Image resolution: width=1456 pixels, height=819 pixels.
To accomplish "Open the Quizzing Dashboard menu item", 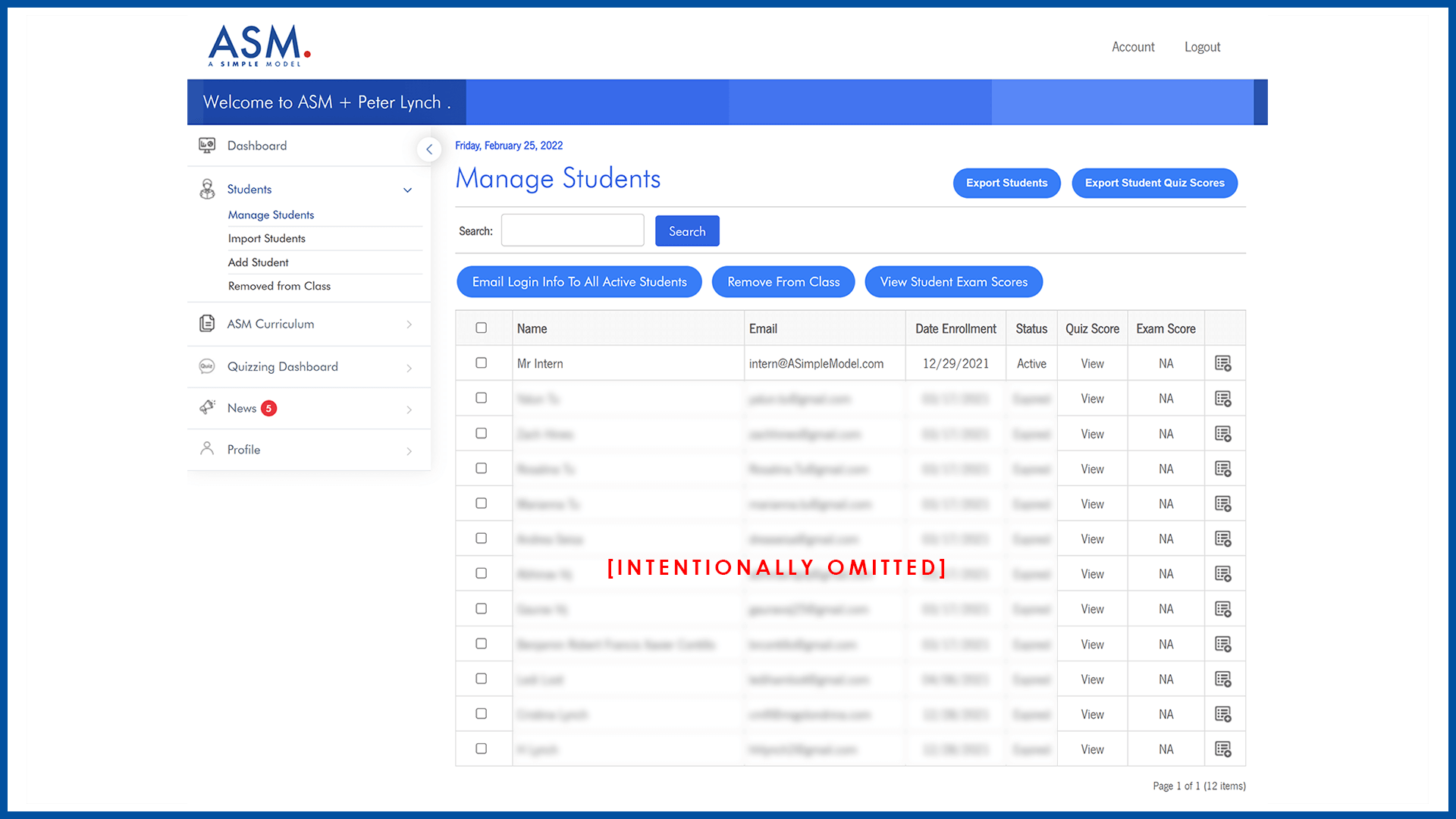I will (x=283, y=366).
